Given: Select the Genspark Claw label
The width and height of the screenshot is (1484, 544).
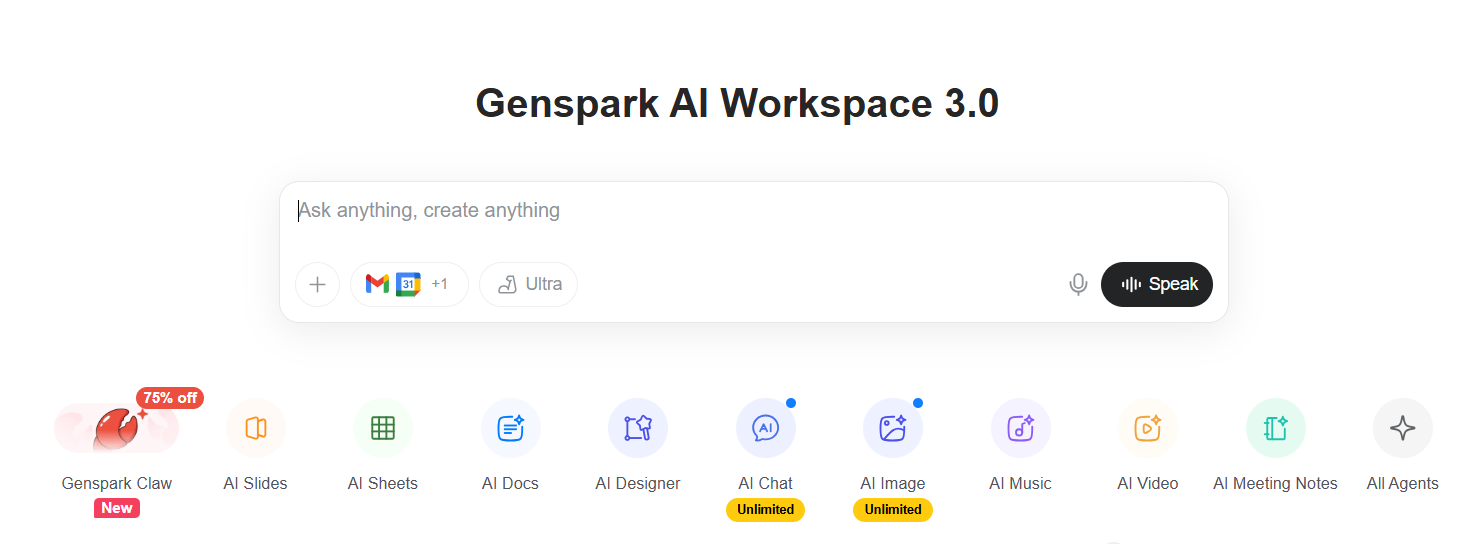Looking at the screenshot, I should click(x=117, y=484).
